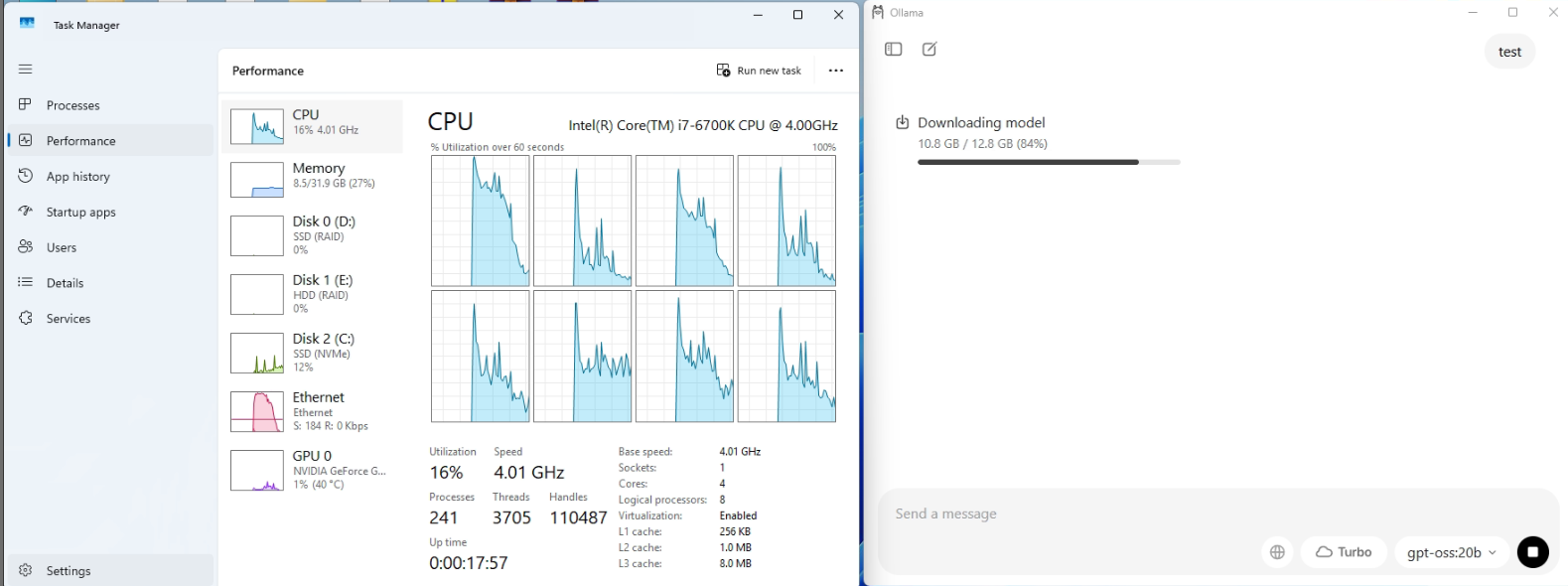The width and height of the screenshot is (1568, 586).
Task: Click the first logical processor graph
Action: tap(481, 220)
